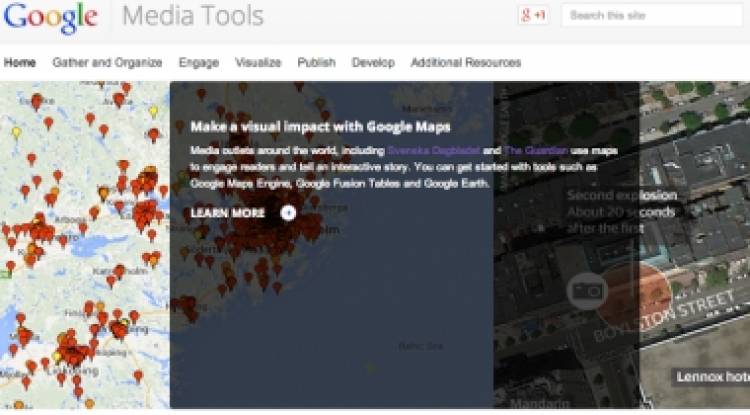Click the Lennox hotel label
The width and height of the screenshot is (750, 415).
[x=710, y=377]
